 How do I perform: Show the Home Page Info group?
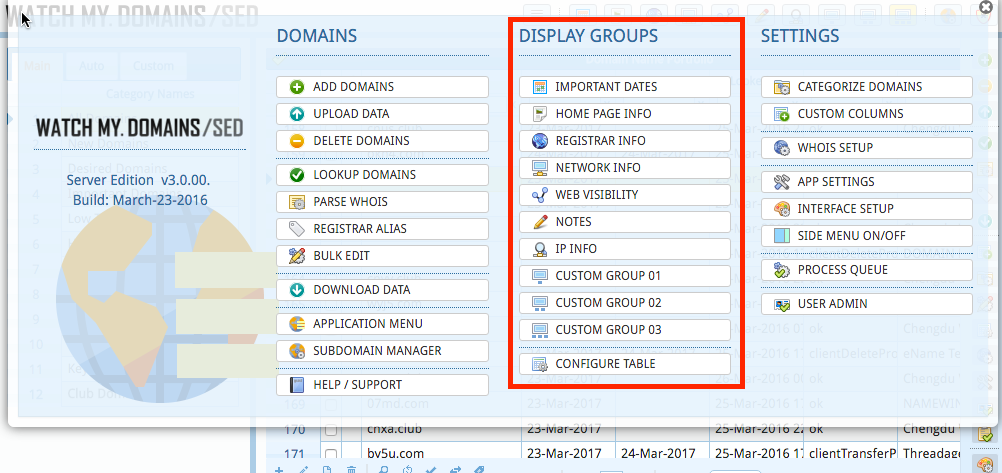click(624, 114)
